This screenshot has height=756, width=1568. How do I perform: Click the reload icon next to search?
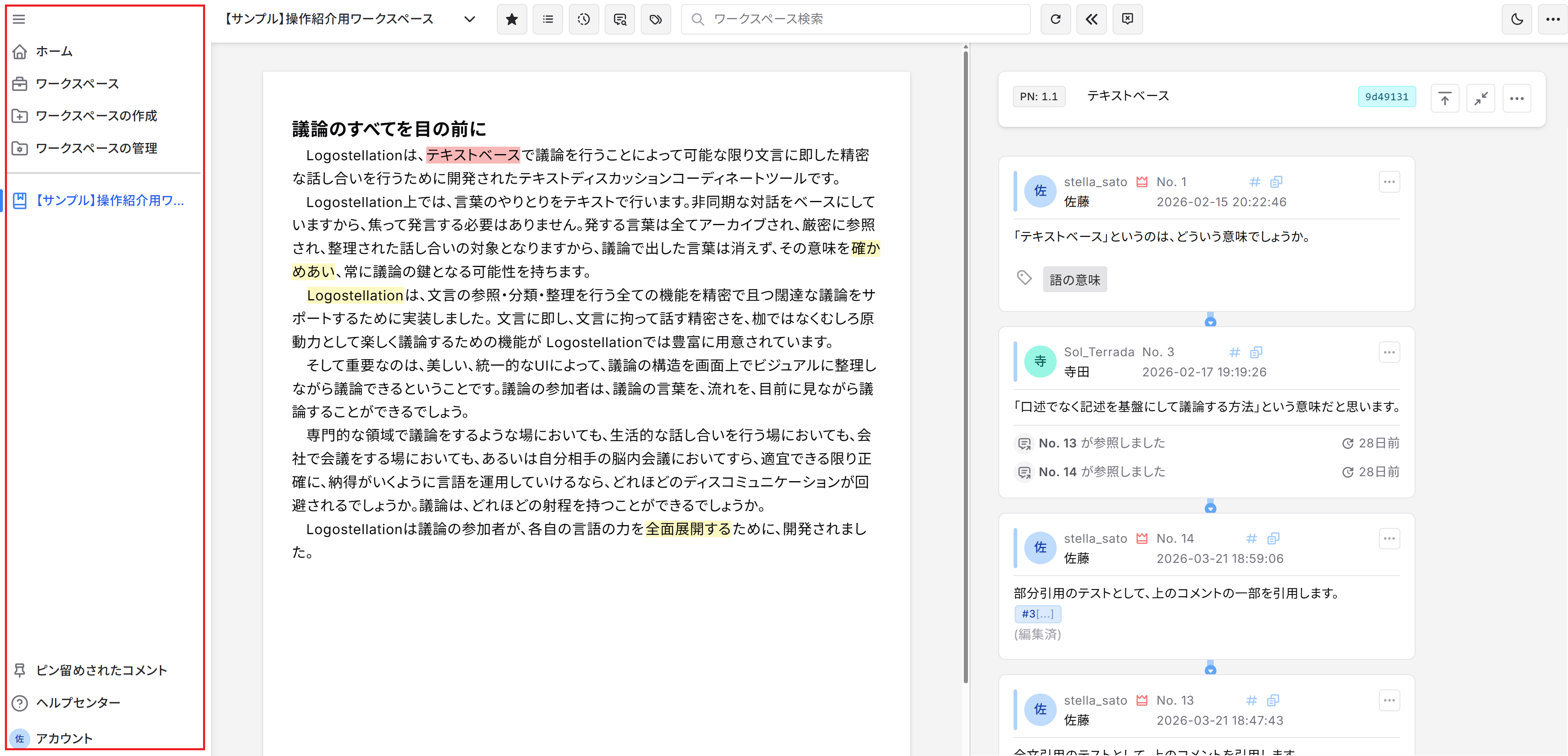(x=1055, y=19)
